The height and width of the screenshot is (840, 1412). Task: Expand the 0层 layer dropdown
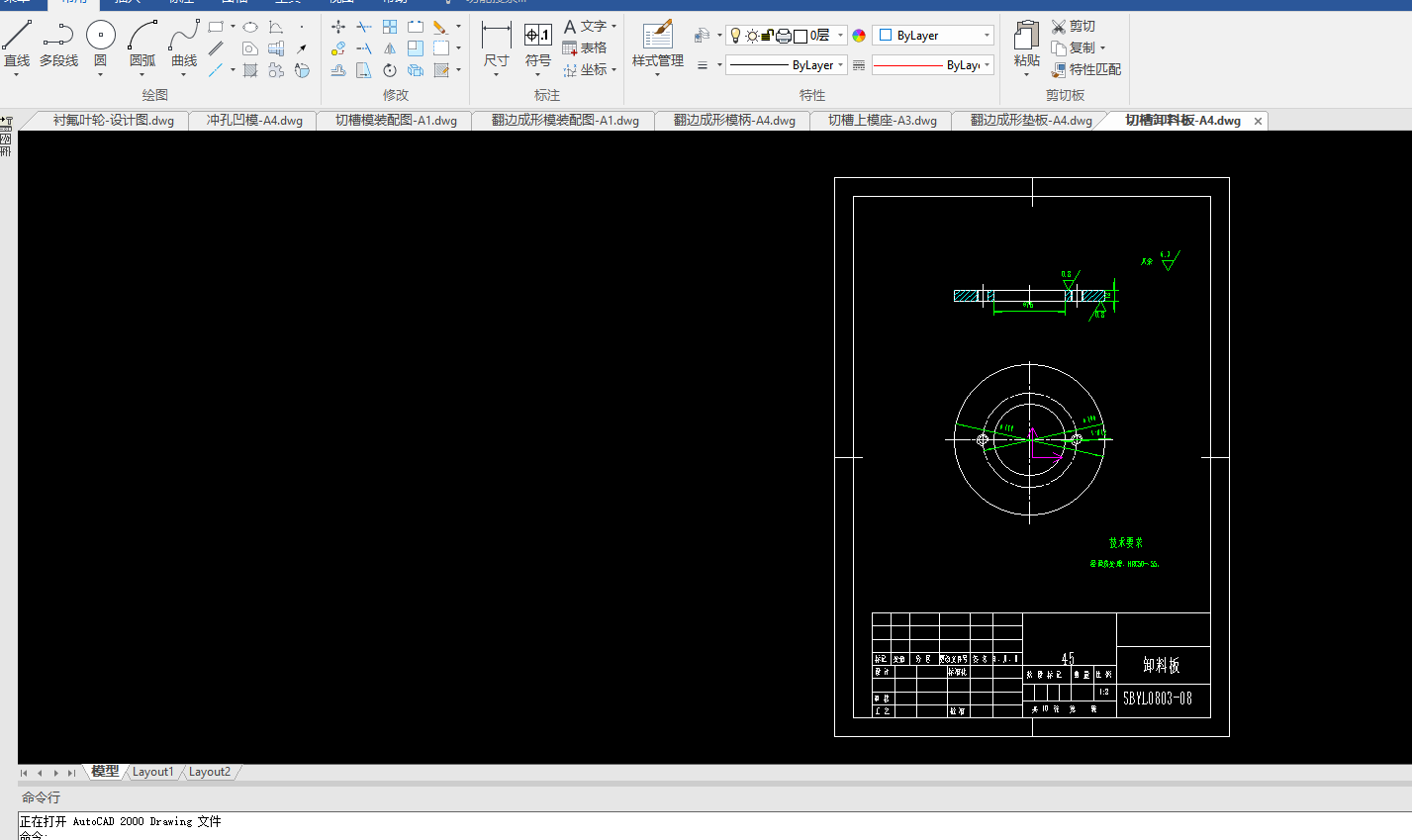[x=840, y=36]
